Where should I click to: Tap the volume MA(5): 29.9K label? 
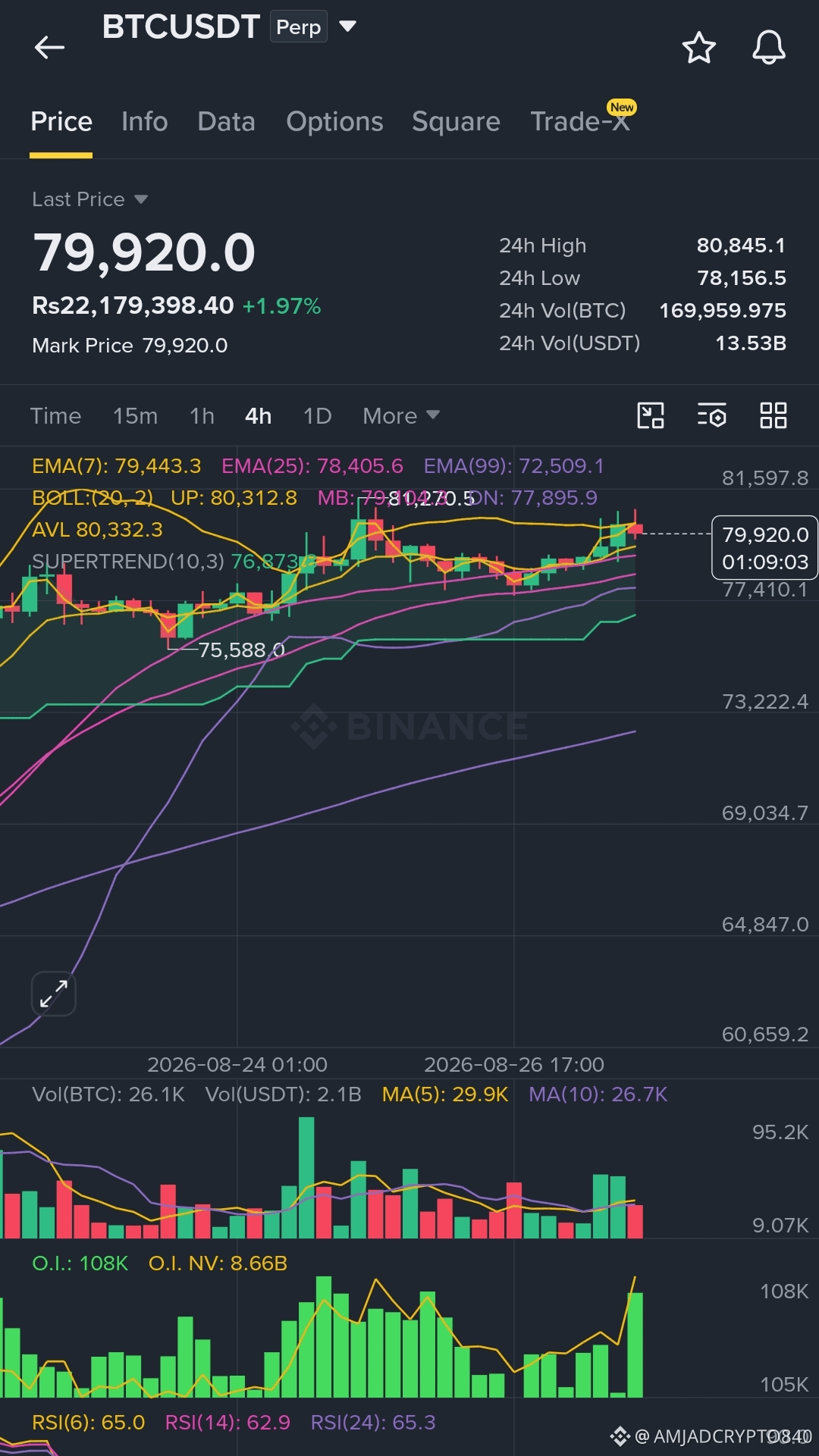[x=445, y=1094]
